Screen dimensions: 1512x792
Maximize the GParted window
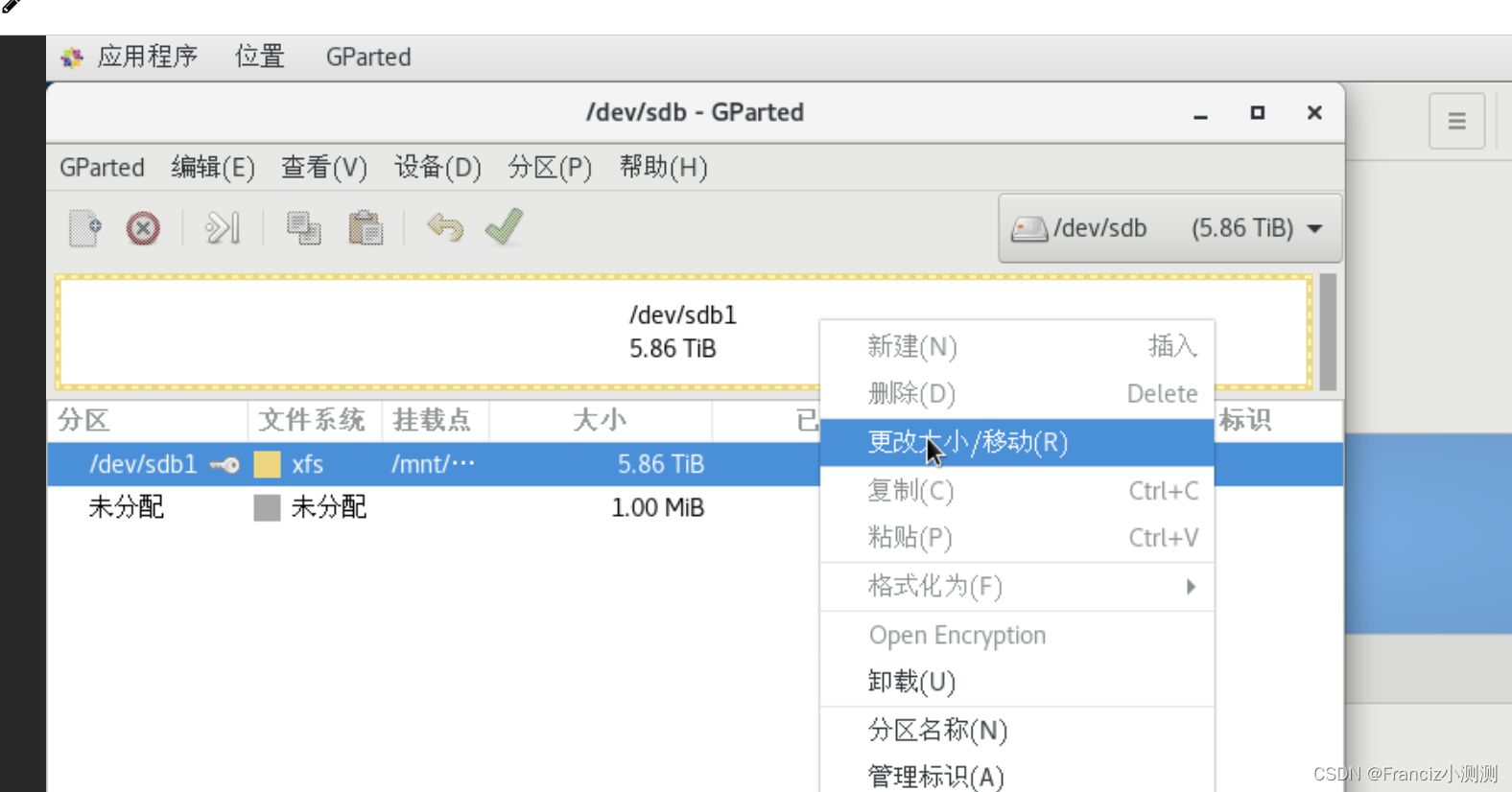click(1258, 113)
